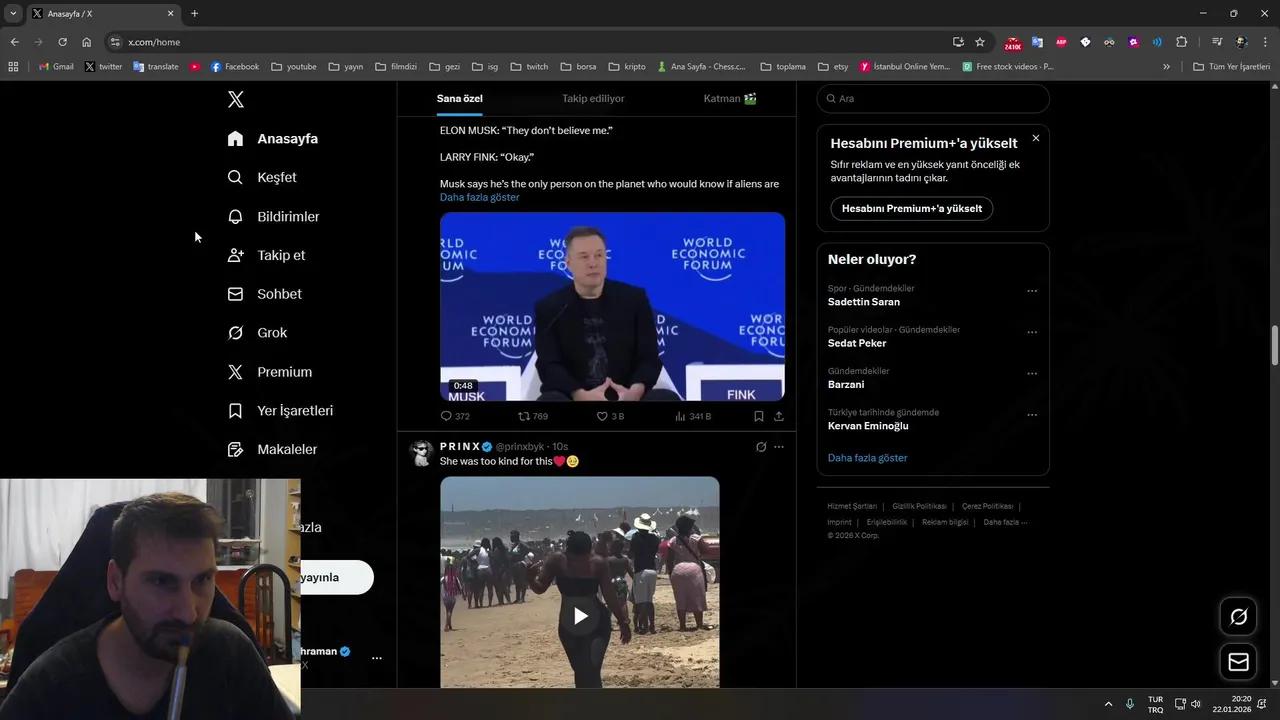
Task: Switch to the Sana özel tab
Action: point(460,98)
